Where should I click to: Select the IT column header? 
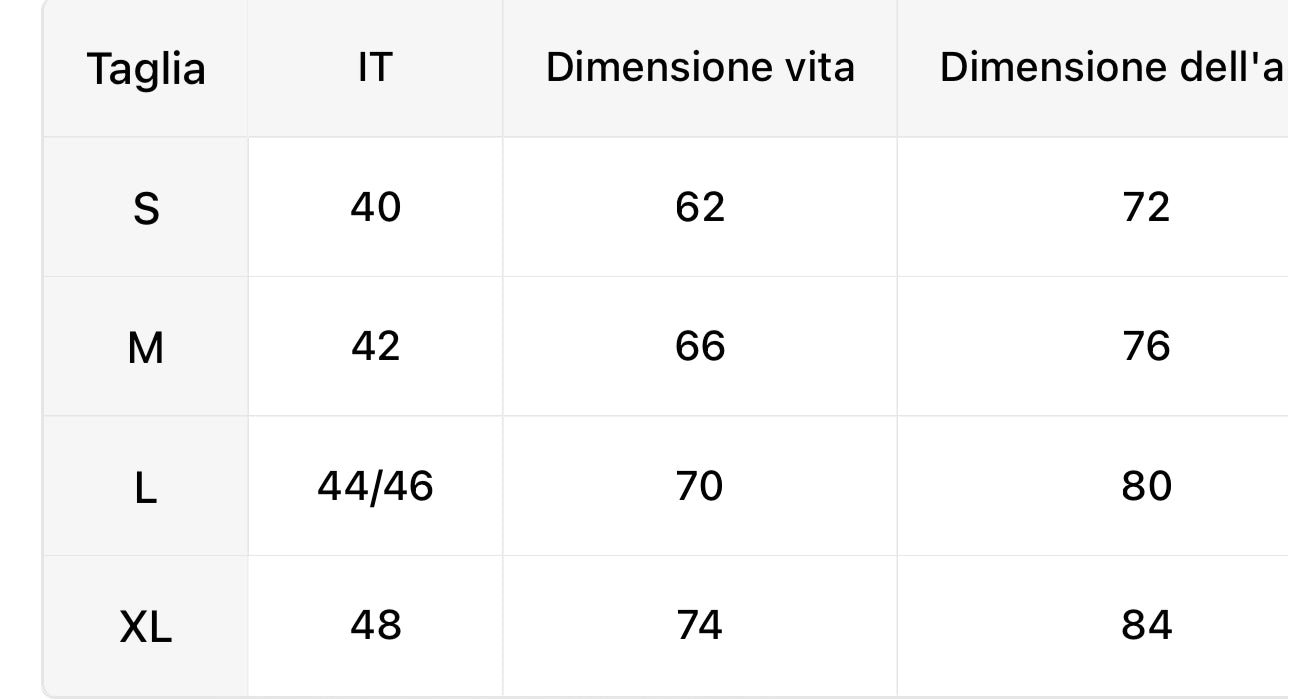[x=375, y=68]
